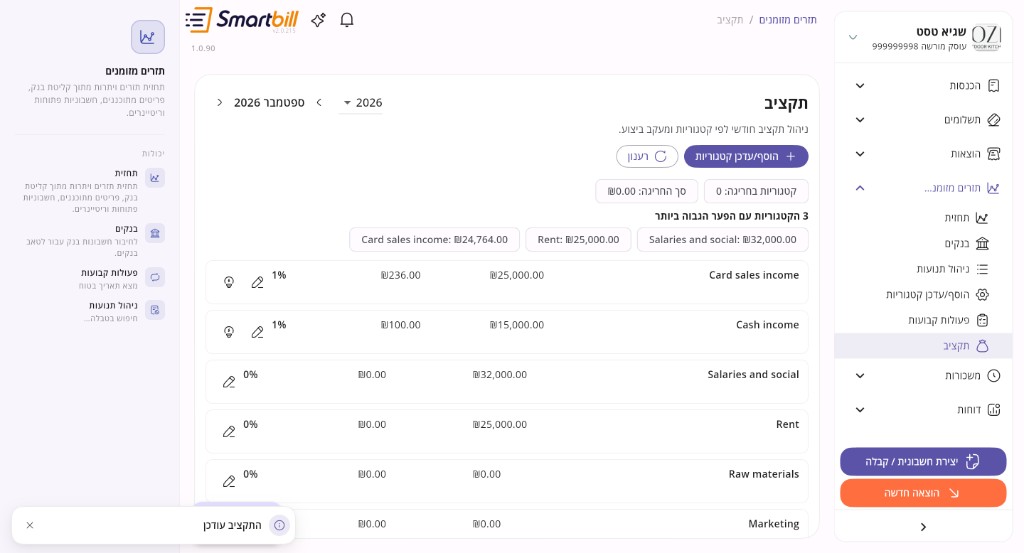Go to previous month arrow
This screenshot has height=553, width=1024.
point(319,103)
